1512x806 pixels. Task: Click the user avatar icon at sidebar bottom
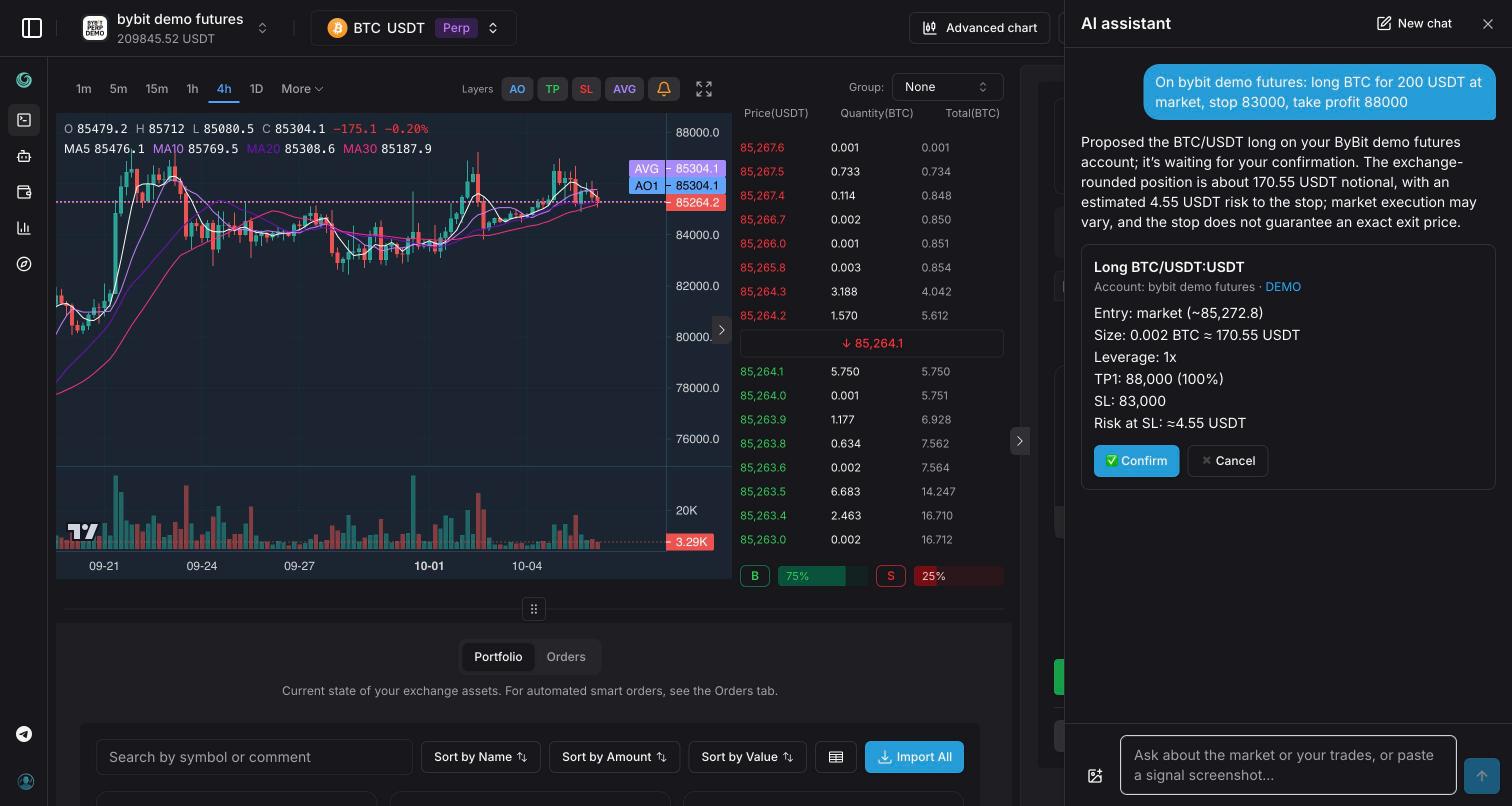point(24,781)
